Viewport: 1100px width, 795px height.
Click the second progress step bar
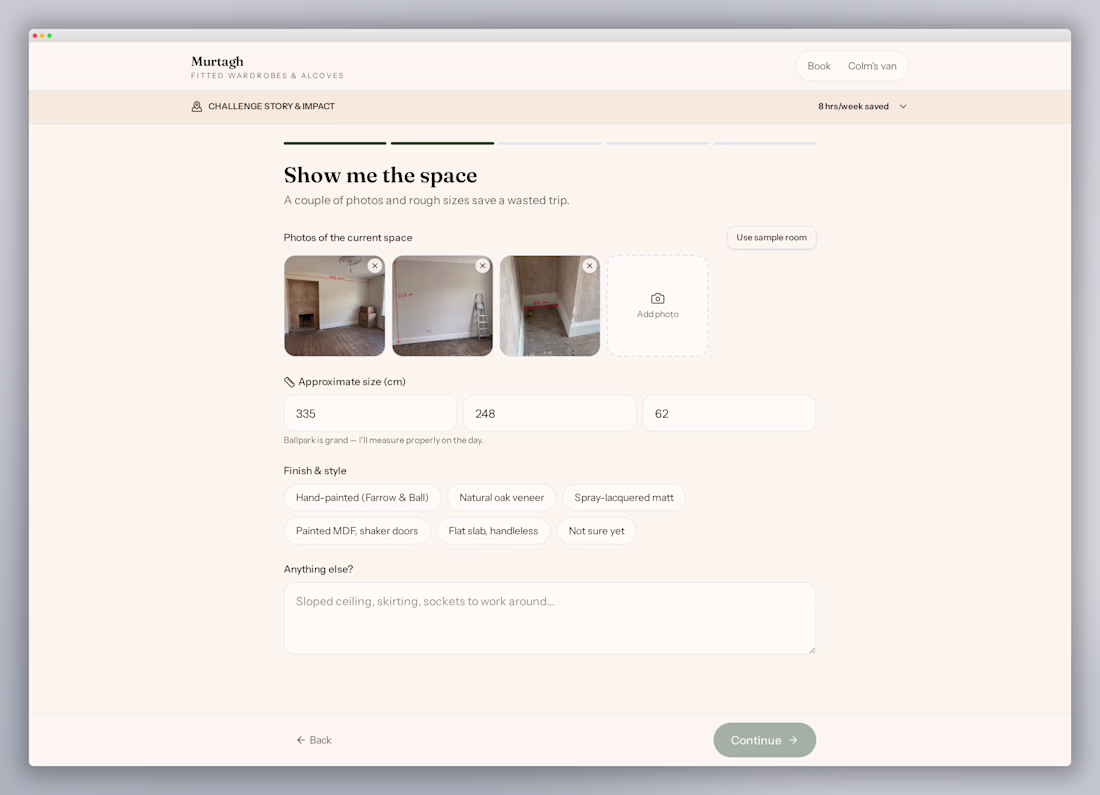click(443, 143)
